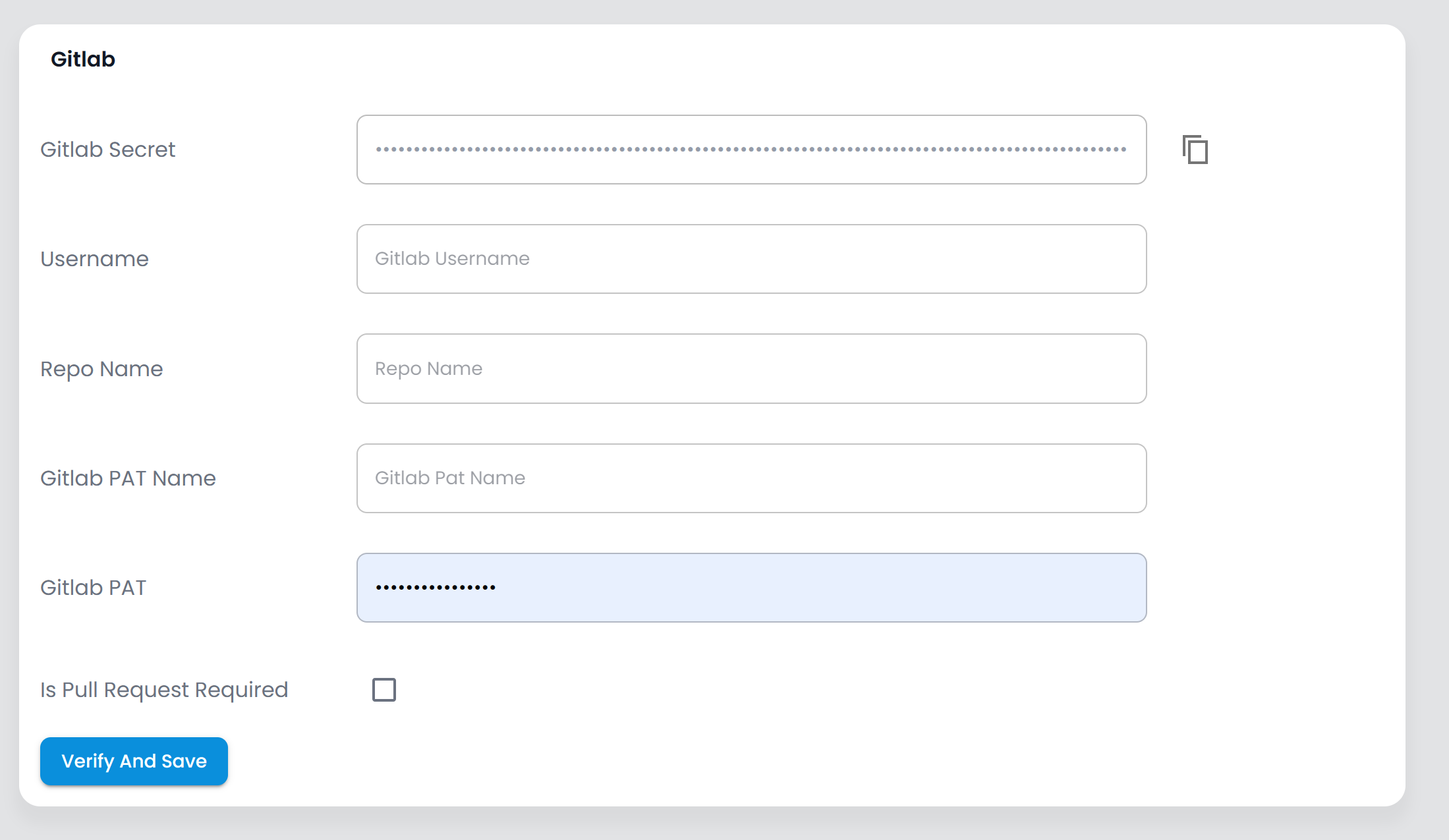Click the 'Gitlab Pat Name' placeholder text
This screenshot has width=1449, height=840.
[x=450, y=478]
